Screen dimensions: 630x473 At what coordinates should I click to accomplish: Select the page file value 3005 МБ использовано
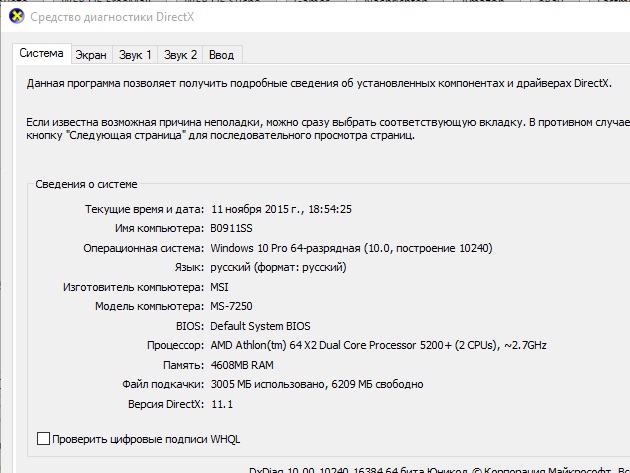click(x=317, y=385)
